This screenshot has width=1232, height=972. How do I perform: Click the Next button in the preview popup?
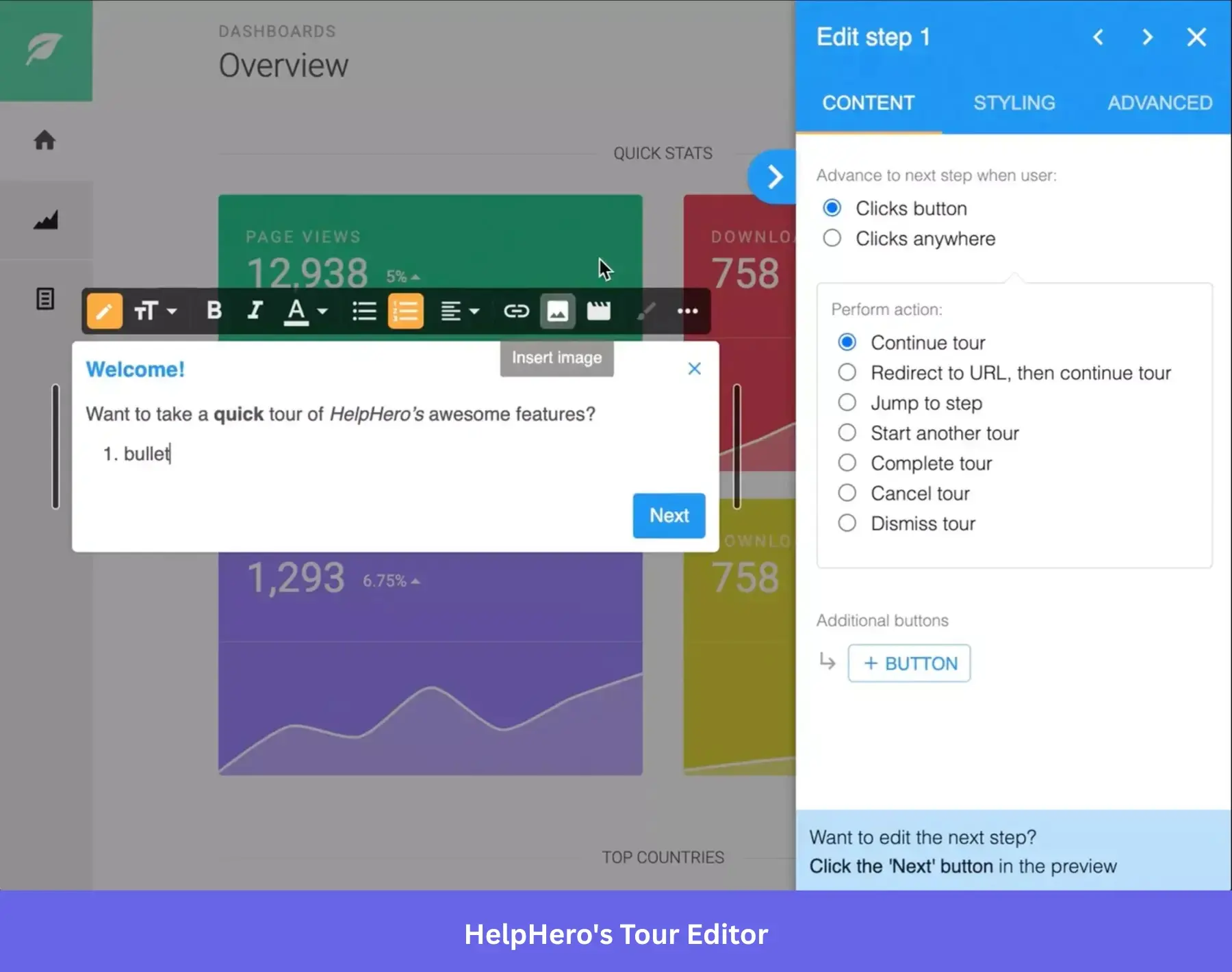coord(669,515)
